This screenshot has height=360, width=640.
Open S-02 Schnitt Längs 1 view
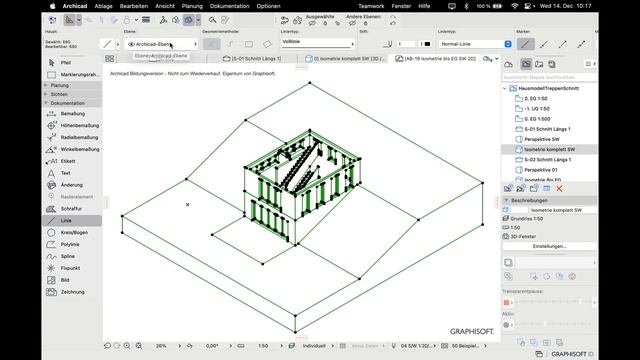549,160
